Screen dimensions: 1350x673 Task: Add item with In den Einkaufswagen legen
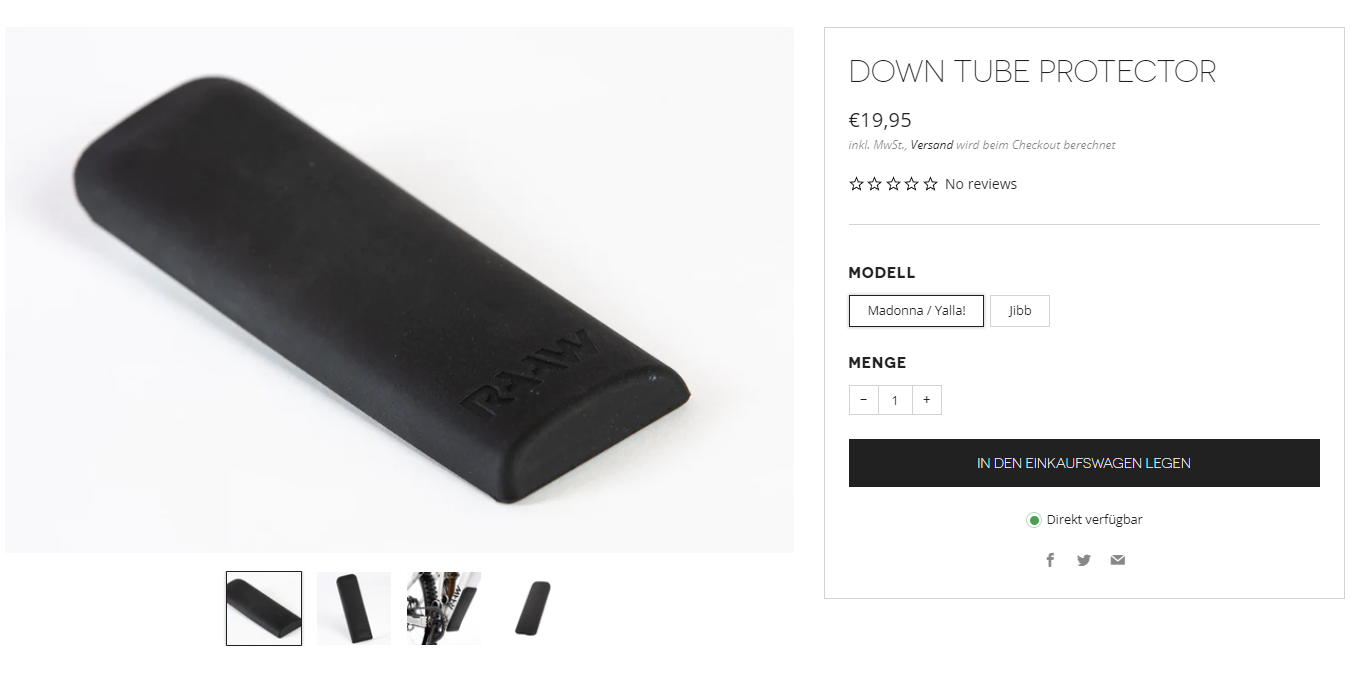pyautogui.click(x=1084, y=463)
